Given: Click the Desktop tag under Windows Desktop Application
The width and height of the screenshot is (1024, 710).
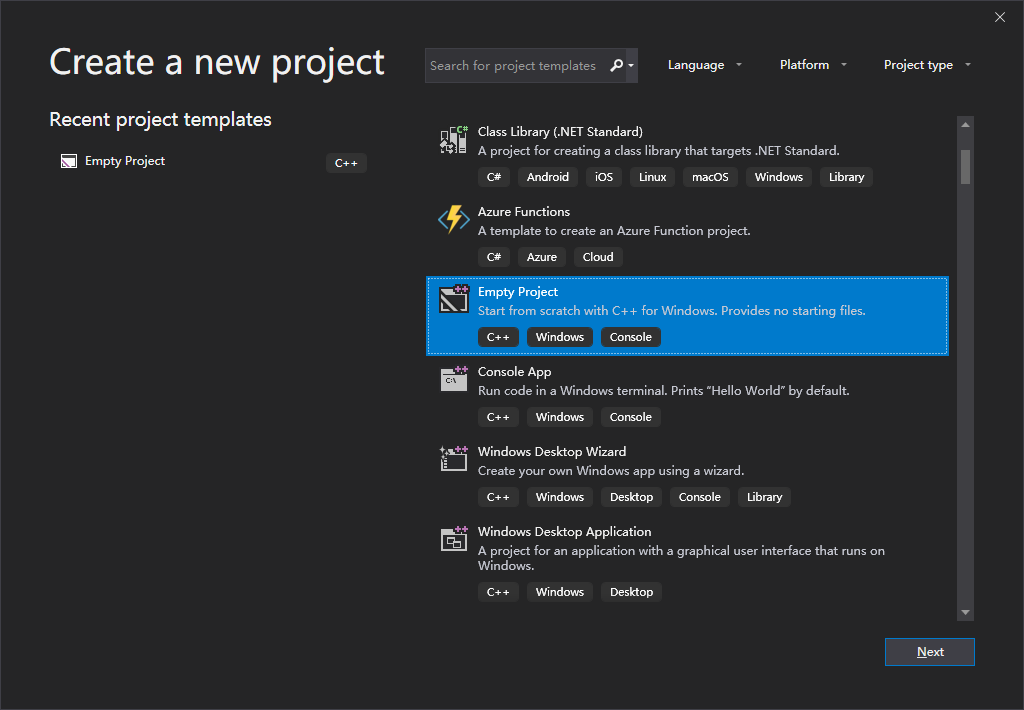Looking at the screenshot, I should [x=631, y=591].
